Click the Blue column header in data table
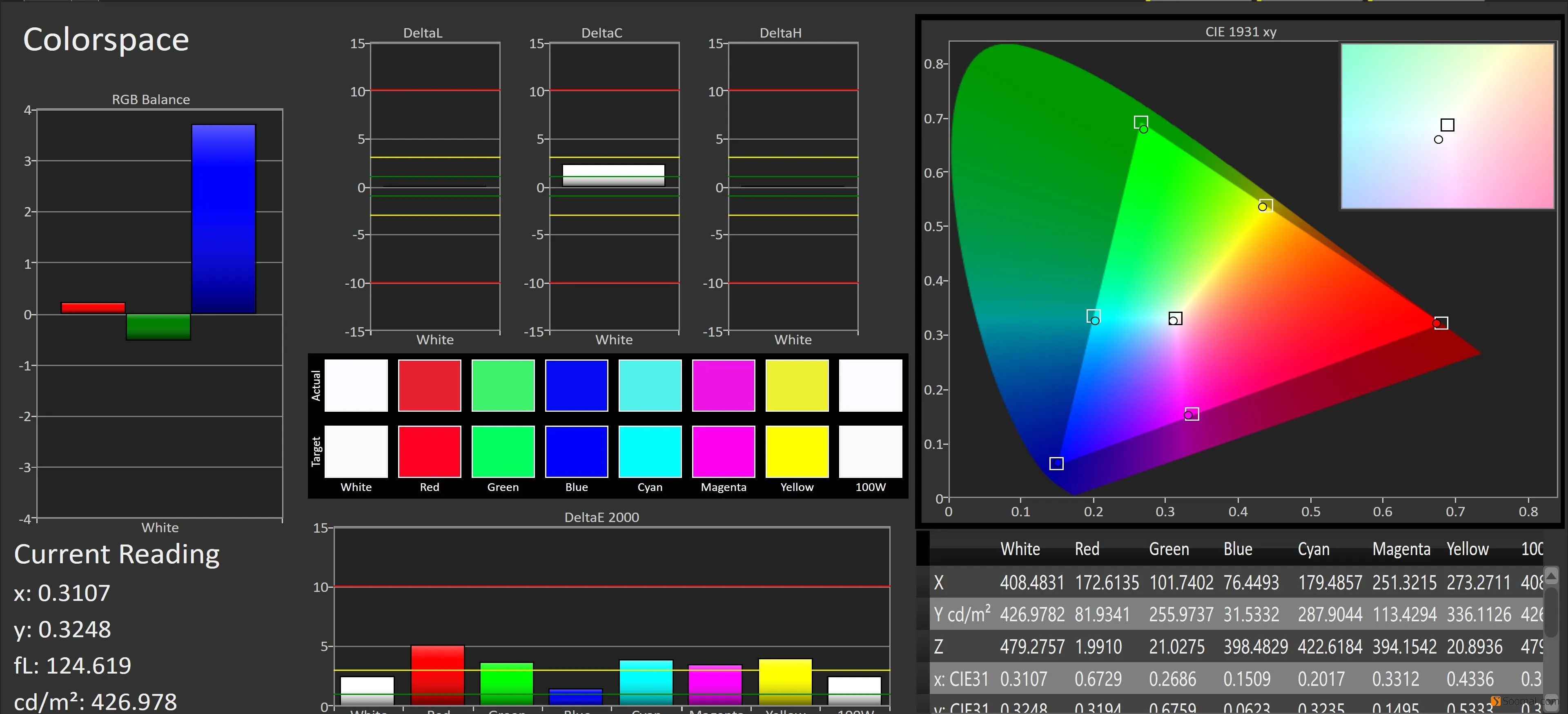The height and width of the screenshot is (714, 1568). pos(1238,549)
